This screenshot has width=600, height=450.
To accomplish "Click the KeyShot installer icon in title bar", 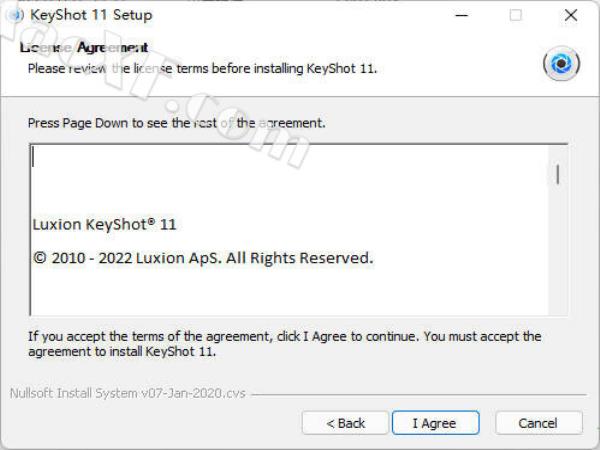I will coord(16,15).
